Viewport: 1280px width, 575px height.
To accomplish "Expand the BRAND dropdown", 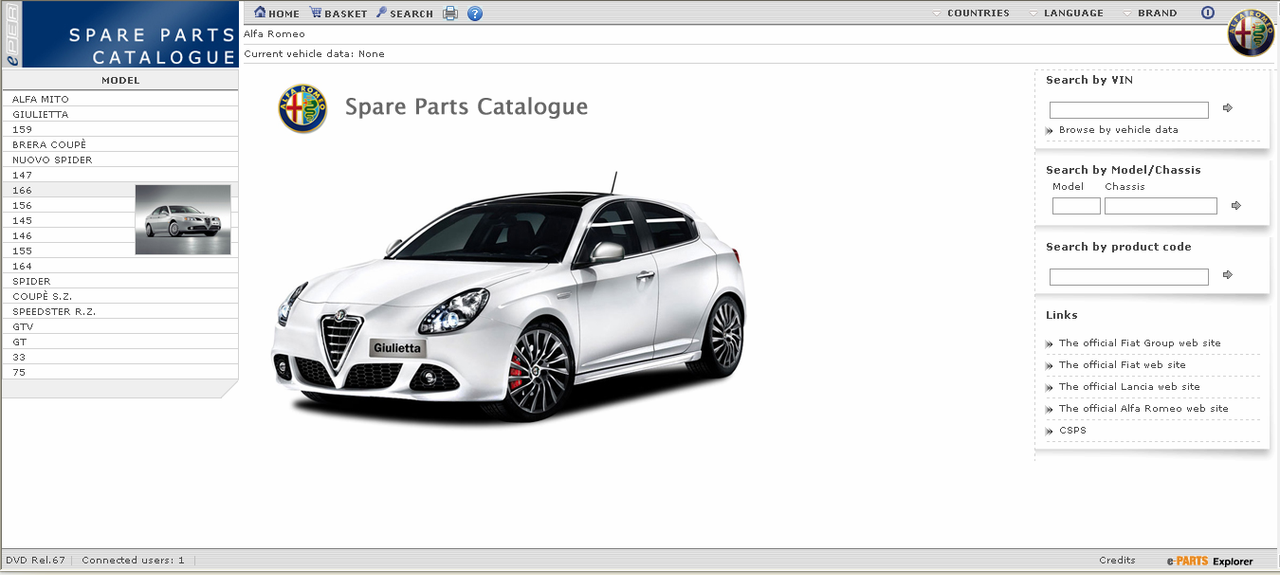I will point(1156,13).
